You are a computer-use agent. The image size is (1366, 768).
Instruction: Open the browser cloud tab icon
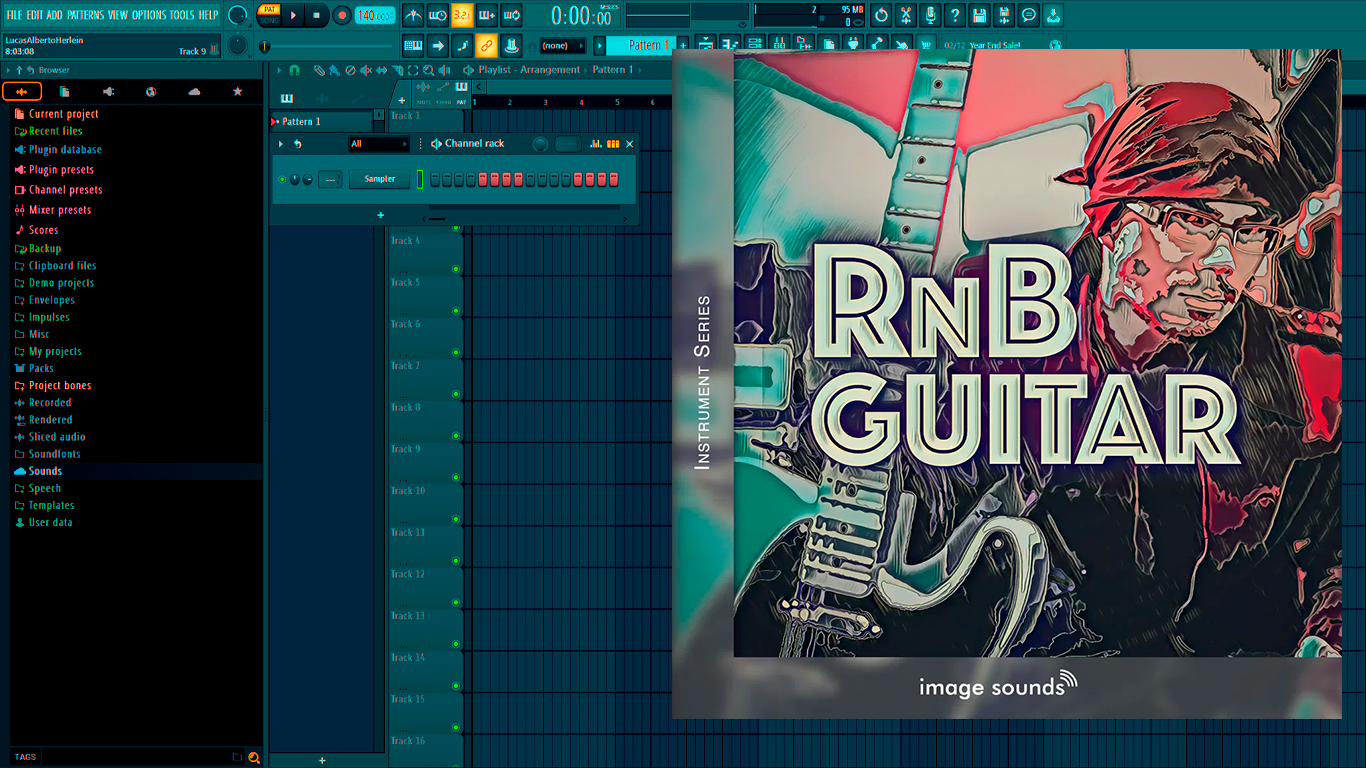point(194,92)
